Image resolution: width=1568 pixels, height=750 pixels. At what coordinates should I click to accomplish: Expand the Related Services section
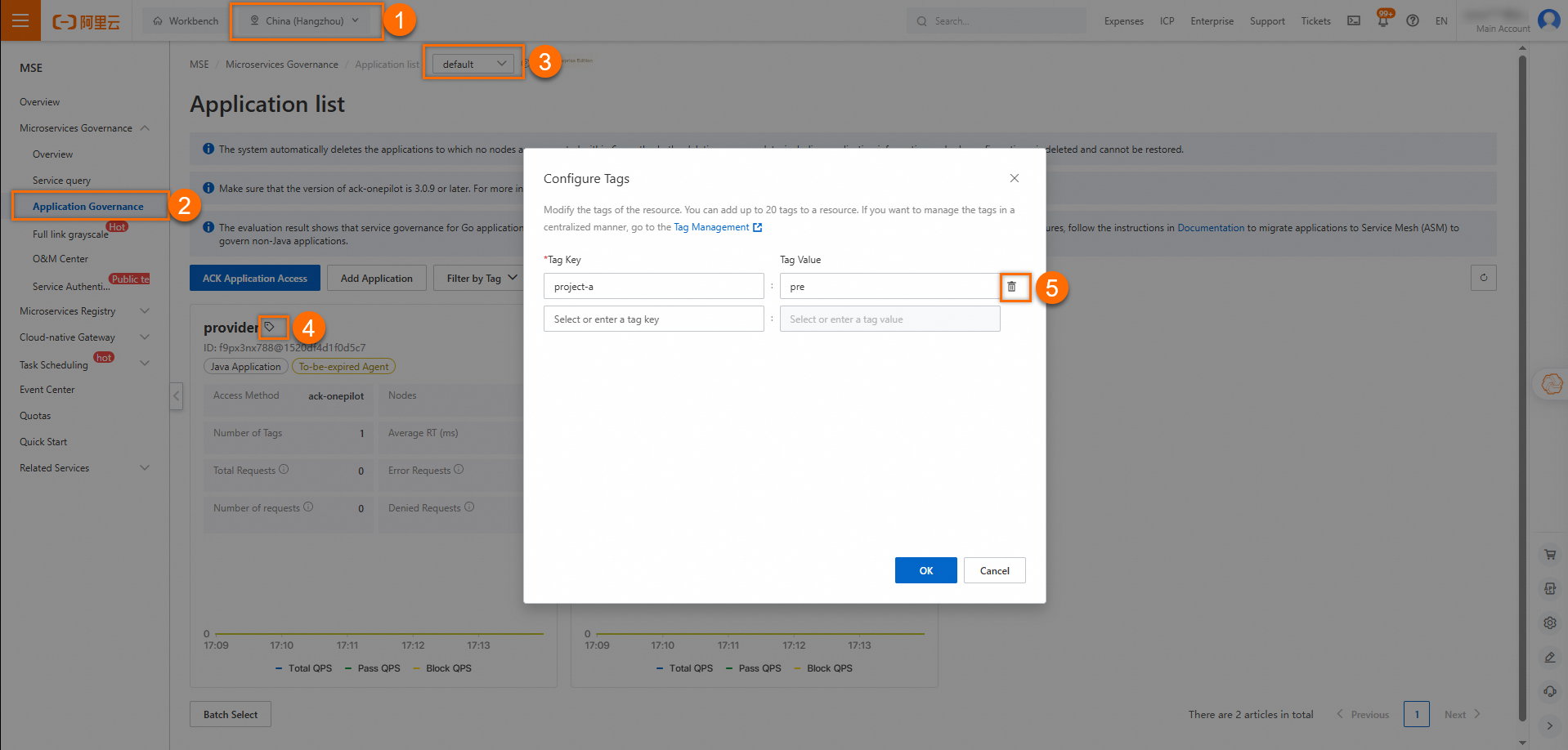point(145,468)
